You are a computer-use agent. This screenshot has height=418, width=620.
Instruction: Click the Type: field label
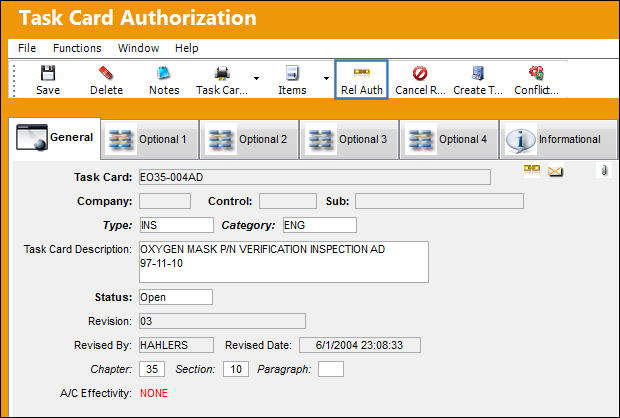pos(117,225)
